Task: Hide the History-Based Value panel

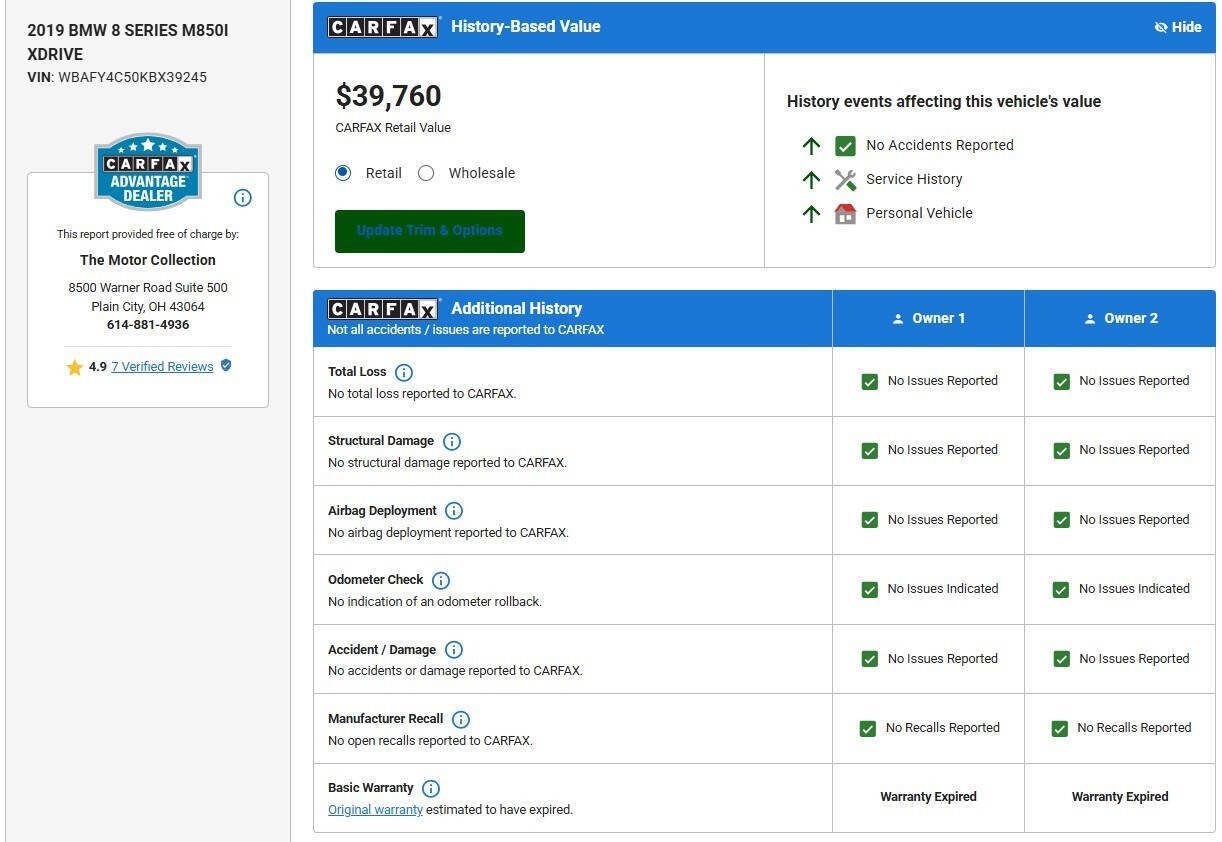Action: (x=1178, y=27)
